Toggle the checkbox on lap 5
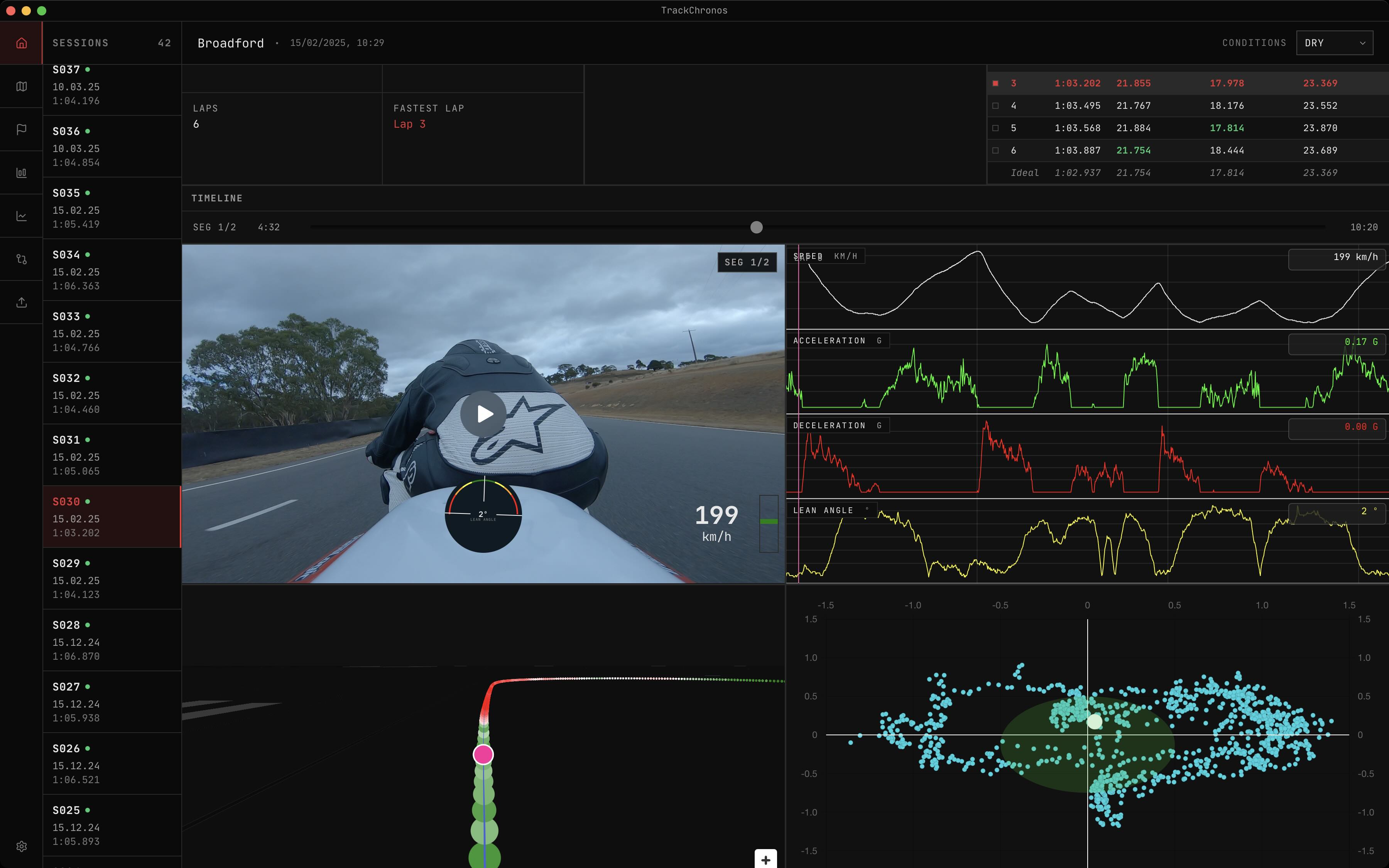This screenshot has height=868, width=1389. coord(995,128)
